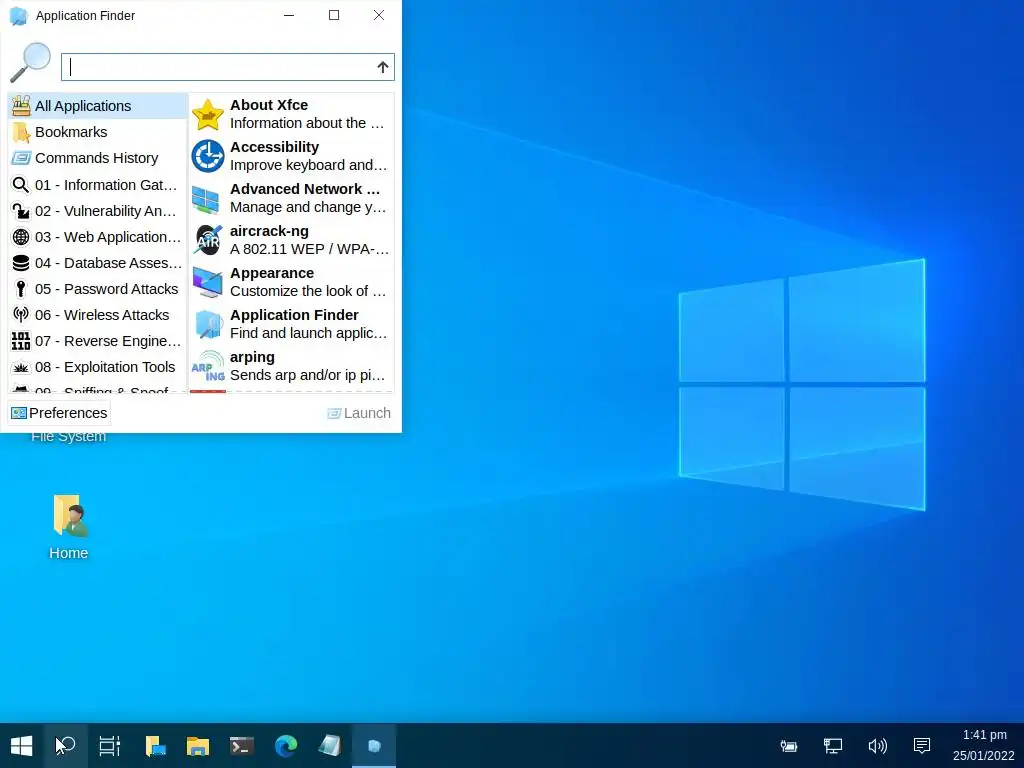Click the Database Assessment stack icon
1024x768 pixels.
click(x=21, y=263)
